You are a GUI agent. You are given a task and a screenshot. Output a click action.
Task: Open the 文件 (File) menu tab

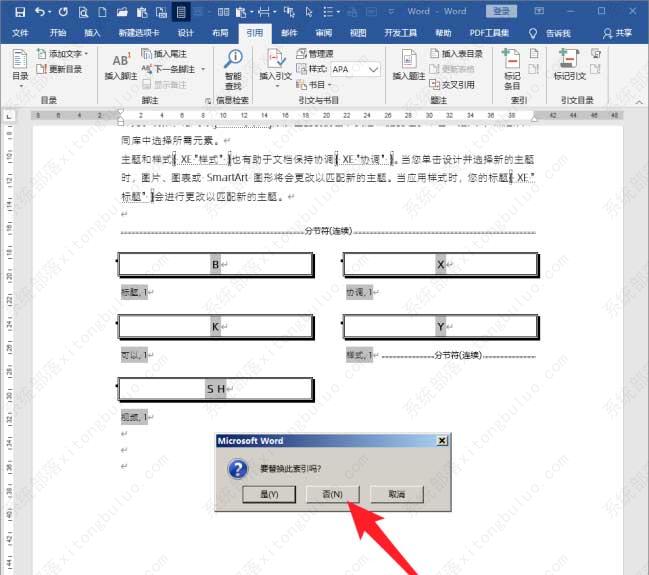20,33
